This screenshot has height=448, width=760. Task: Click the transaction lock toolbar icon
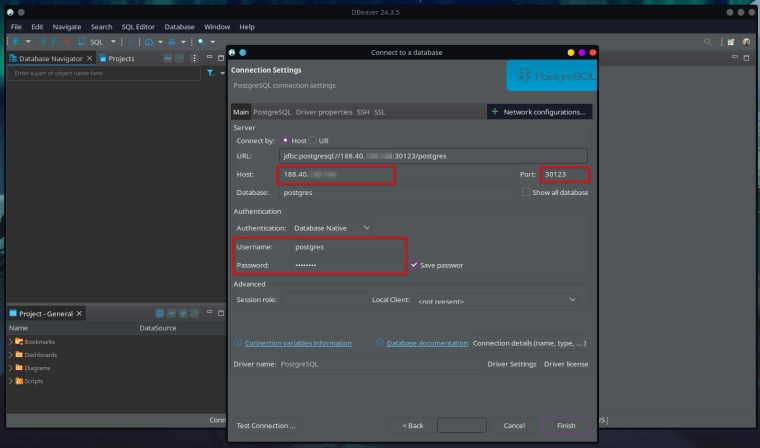(x=131, y=42)
